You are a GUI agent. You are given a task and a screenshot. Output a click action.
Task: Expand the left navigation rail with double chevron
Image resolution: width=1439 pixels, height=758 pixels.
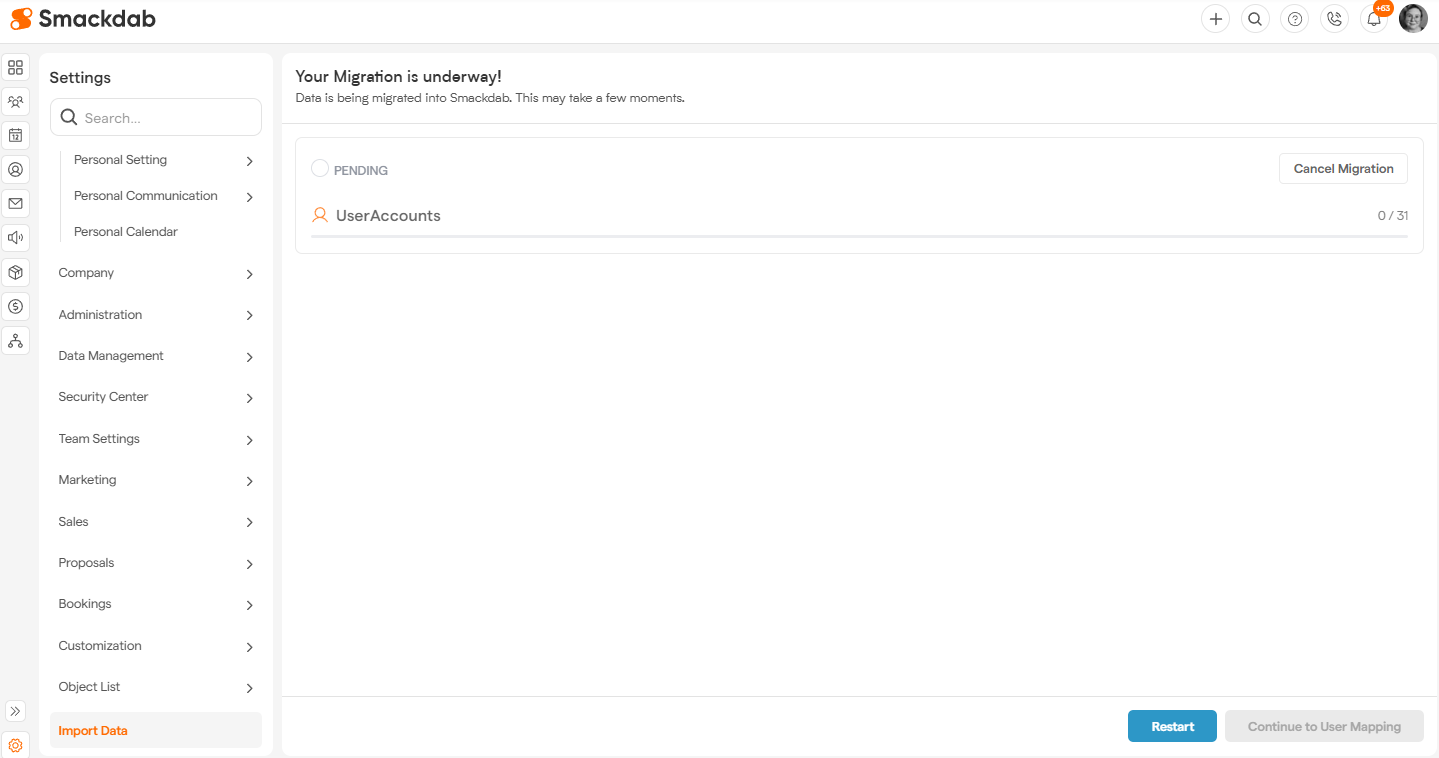pyautogui.click(x=15, y=711)
